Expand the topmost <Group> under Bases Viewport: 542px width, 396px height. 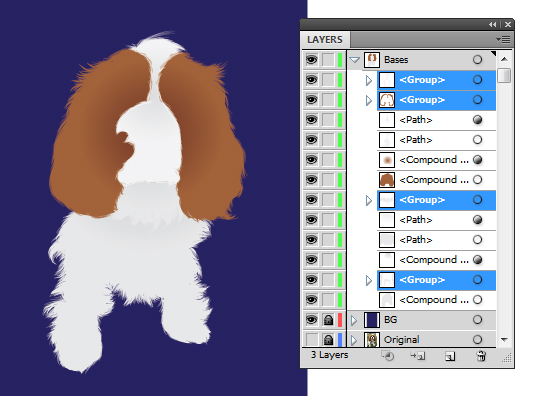pos(369,80)
